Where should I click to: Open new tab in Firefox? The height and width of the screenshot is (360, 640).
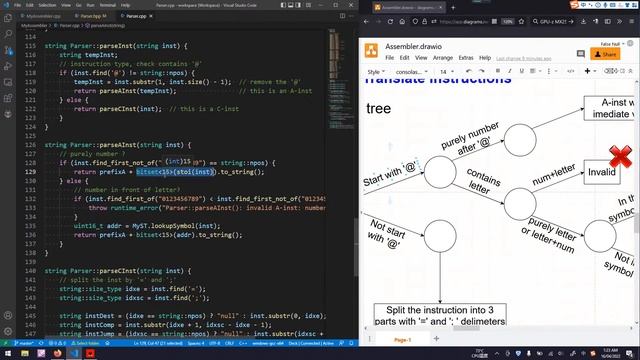point(453,7)
